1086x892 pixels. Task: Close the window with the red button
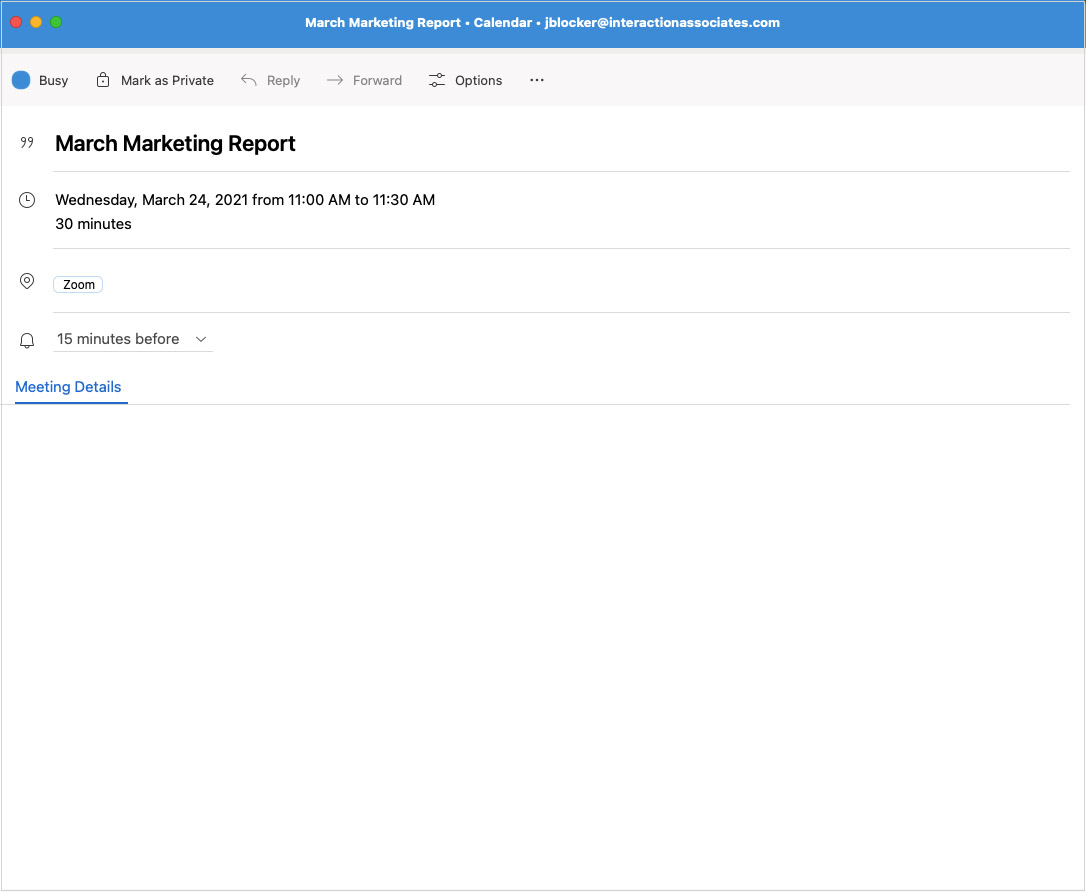16,22
